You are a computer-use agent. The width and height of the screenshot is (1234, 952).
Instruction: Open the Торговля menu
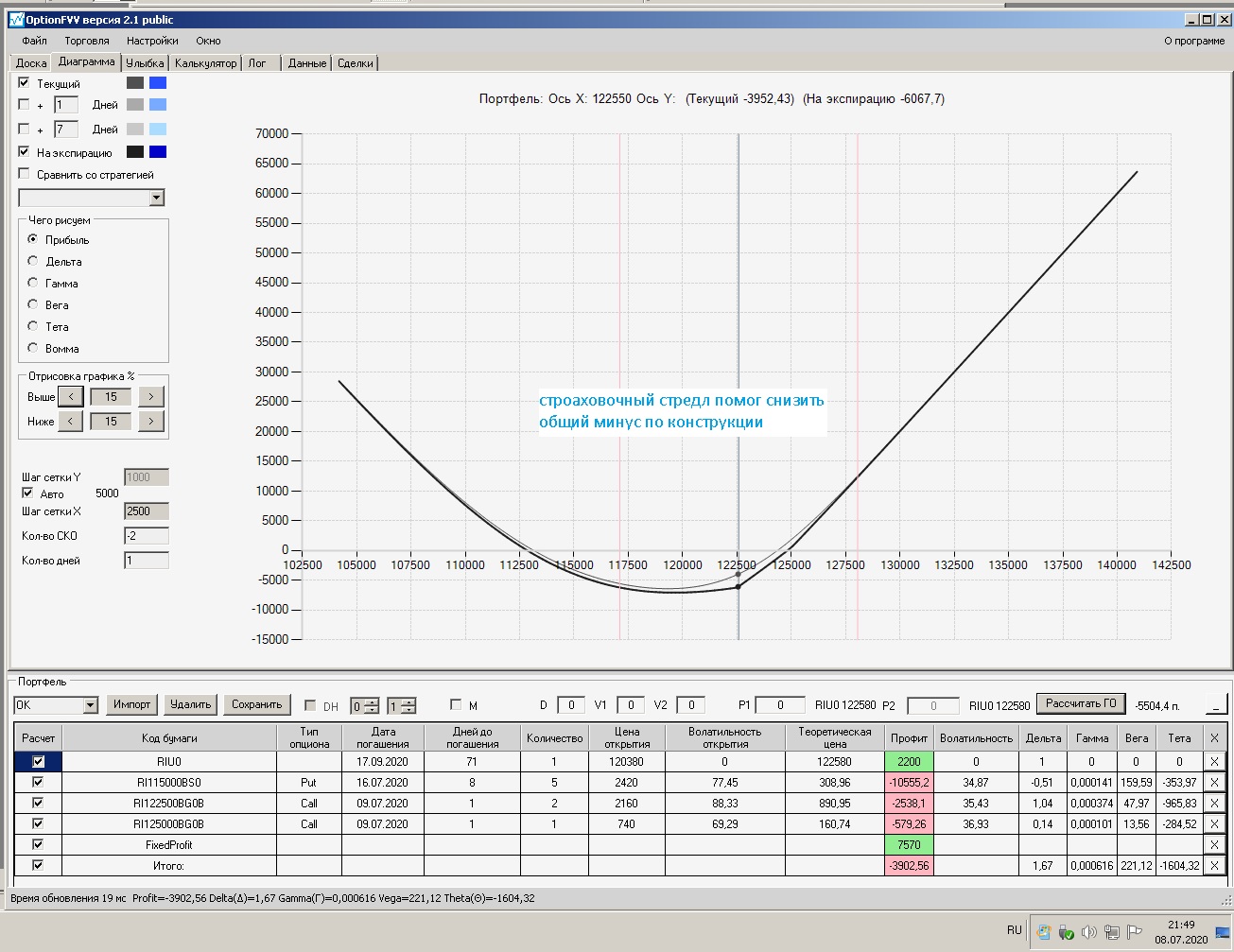click(x=87, y=41)
